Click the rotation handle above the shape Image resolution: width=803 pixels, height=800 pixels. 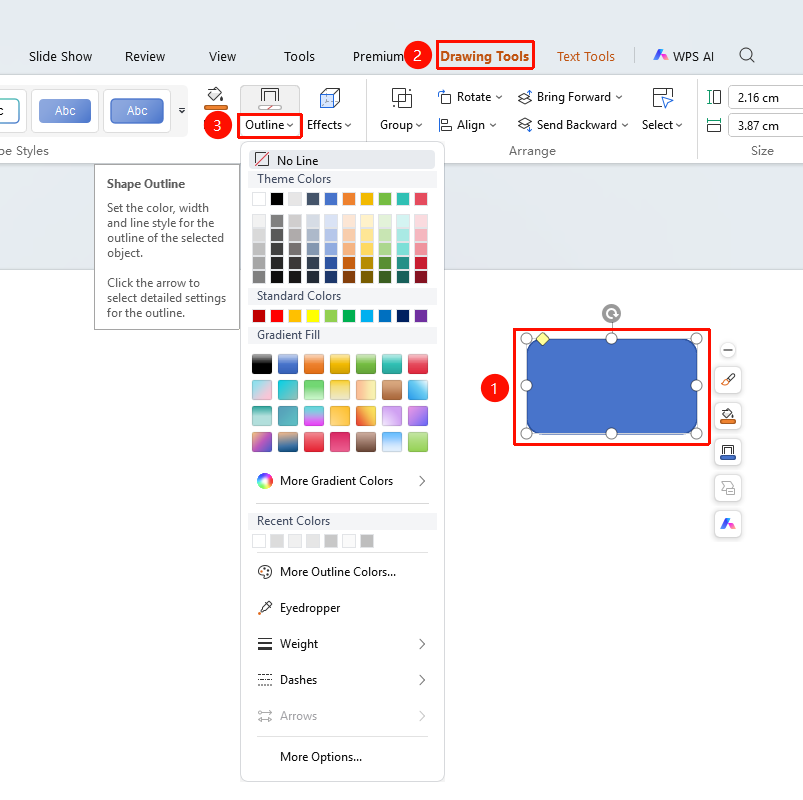click(611, 313)
